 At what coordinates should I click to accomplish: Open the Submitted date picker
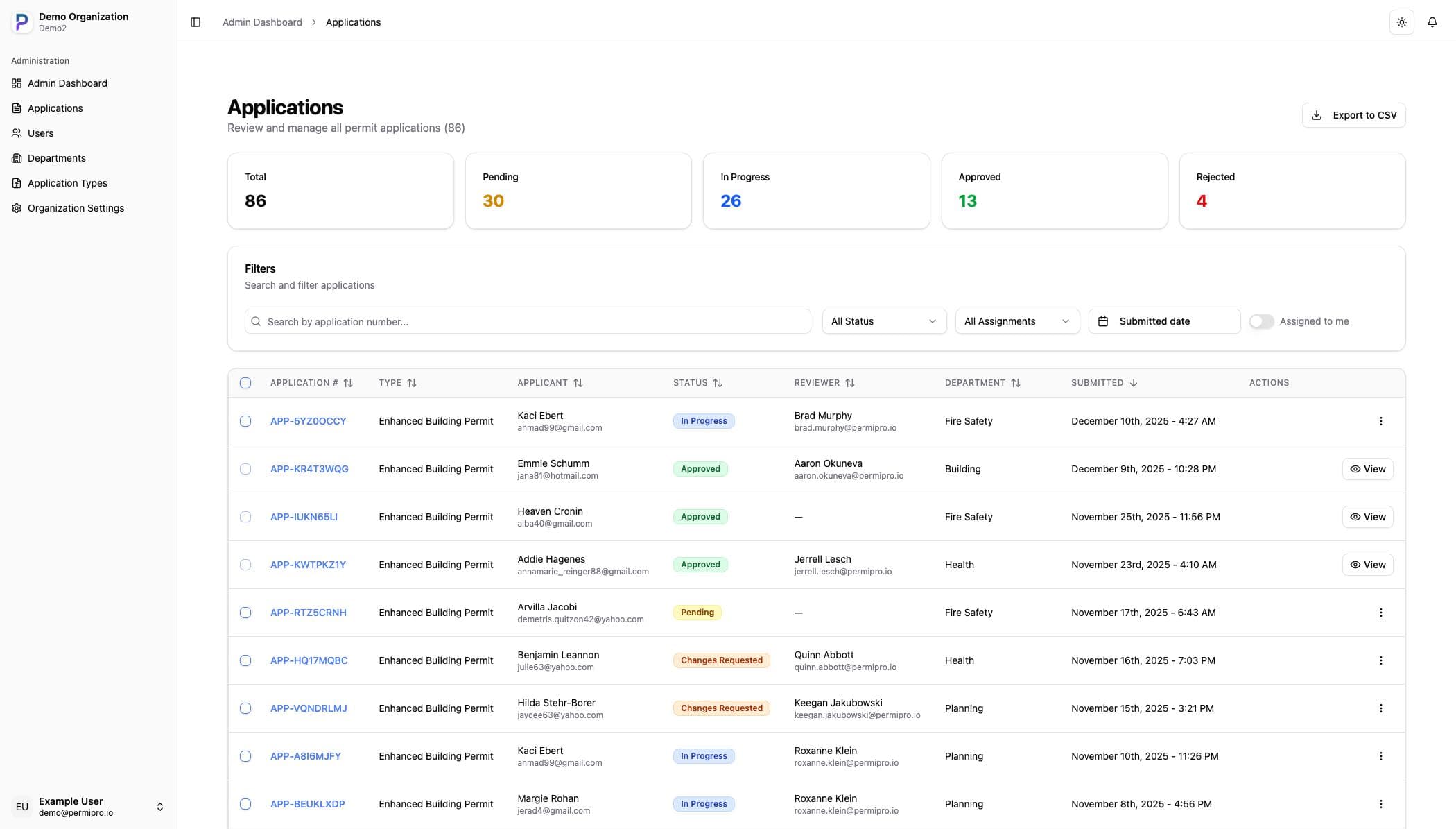1164,321
